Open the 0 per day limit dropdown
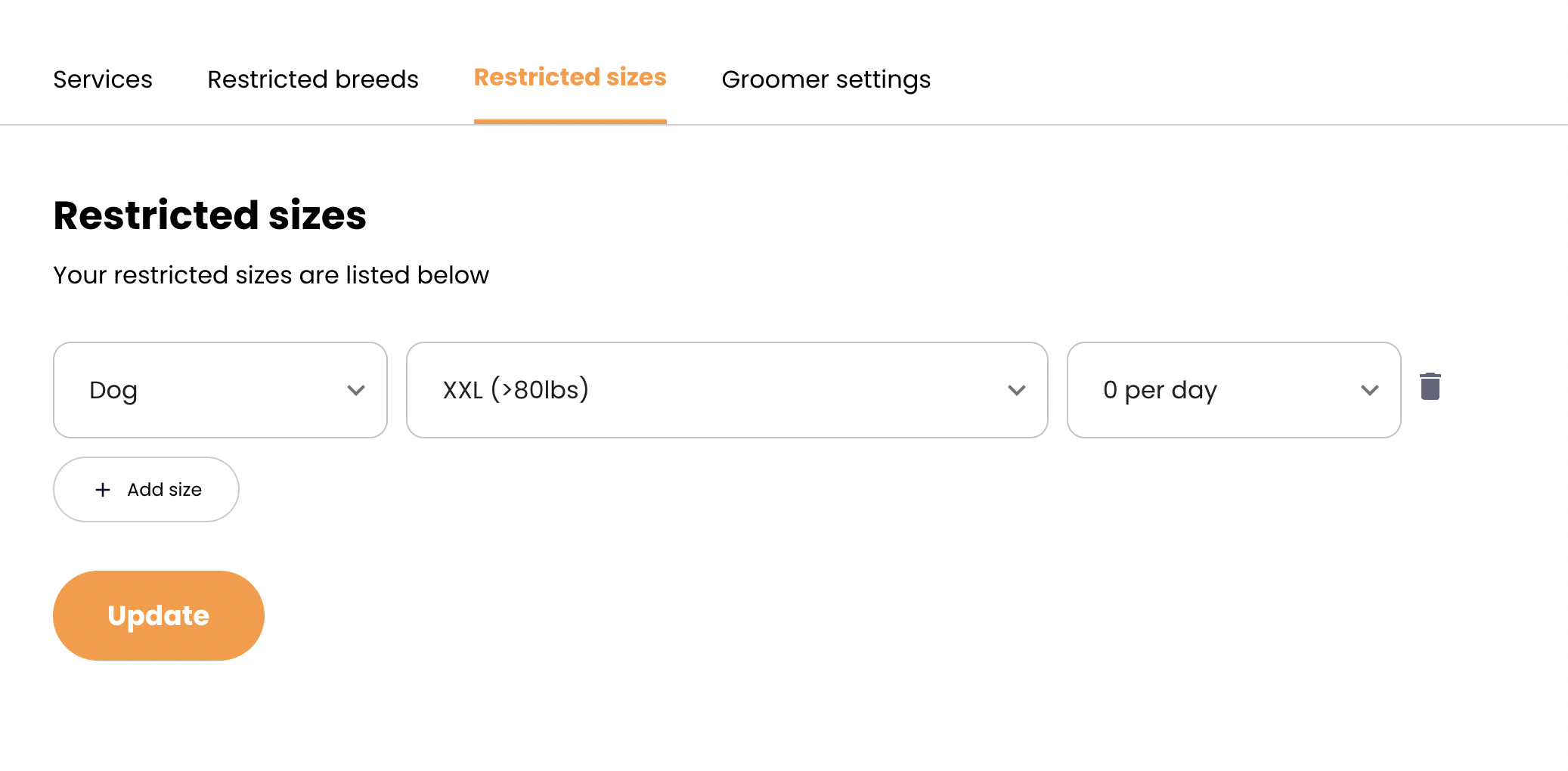The image size is (1568, 771). click(1233, 390)
